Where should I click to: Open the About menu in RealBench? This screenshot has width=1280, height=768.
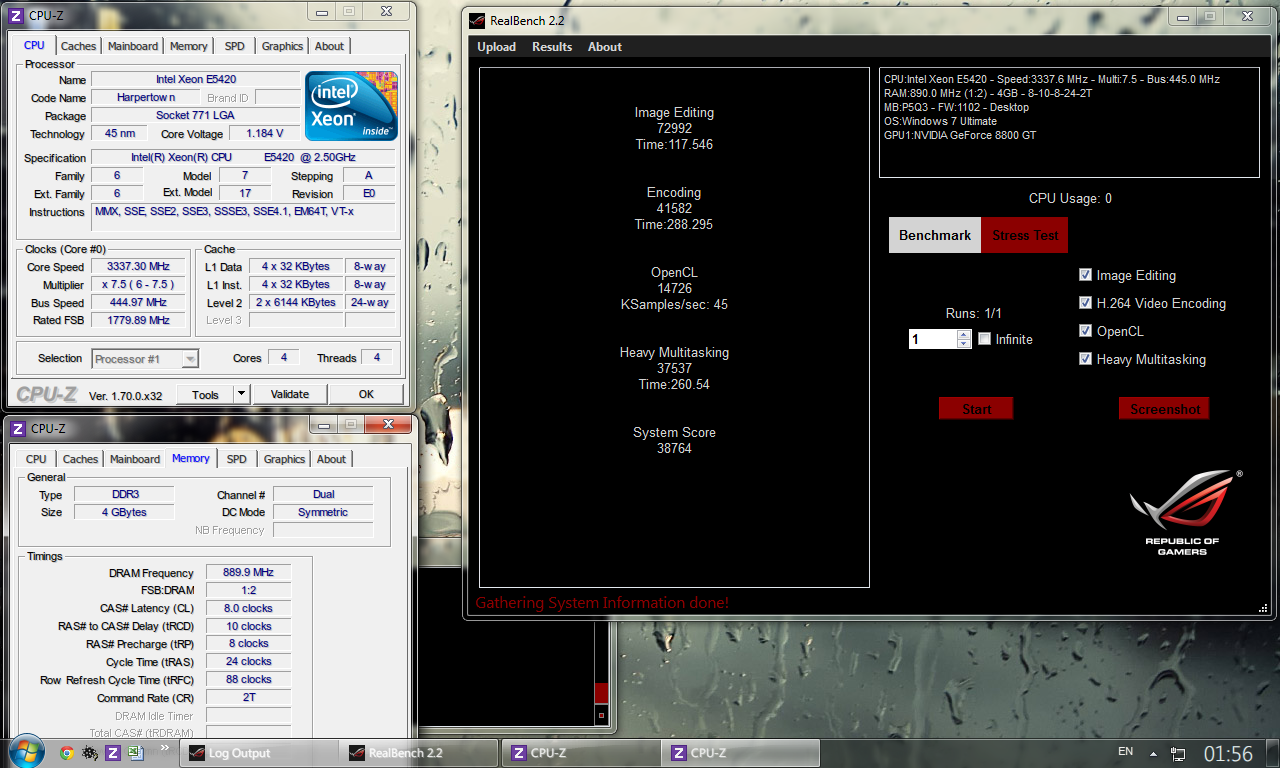(x=605, y=47)
